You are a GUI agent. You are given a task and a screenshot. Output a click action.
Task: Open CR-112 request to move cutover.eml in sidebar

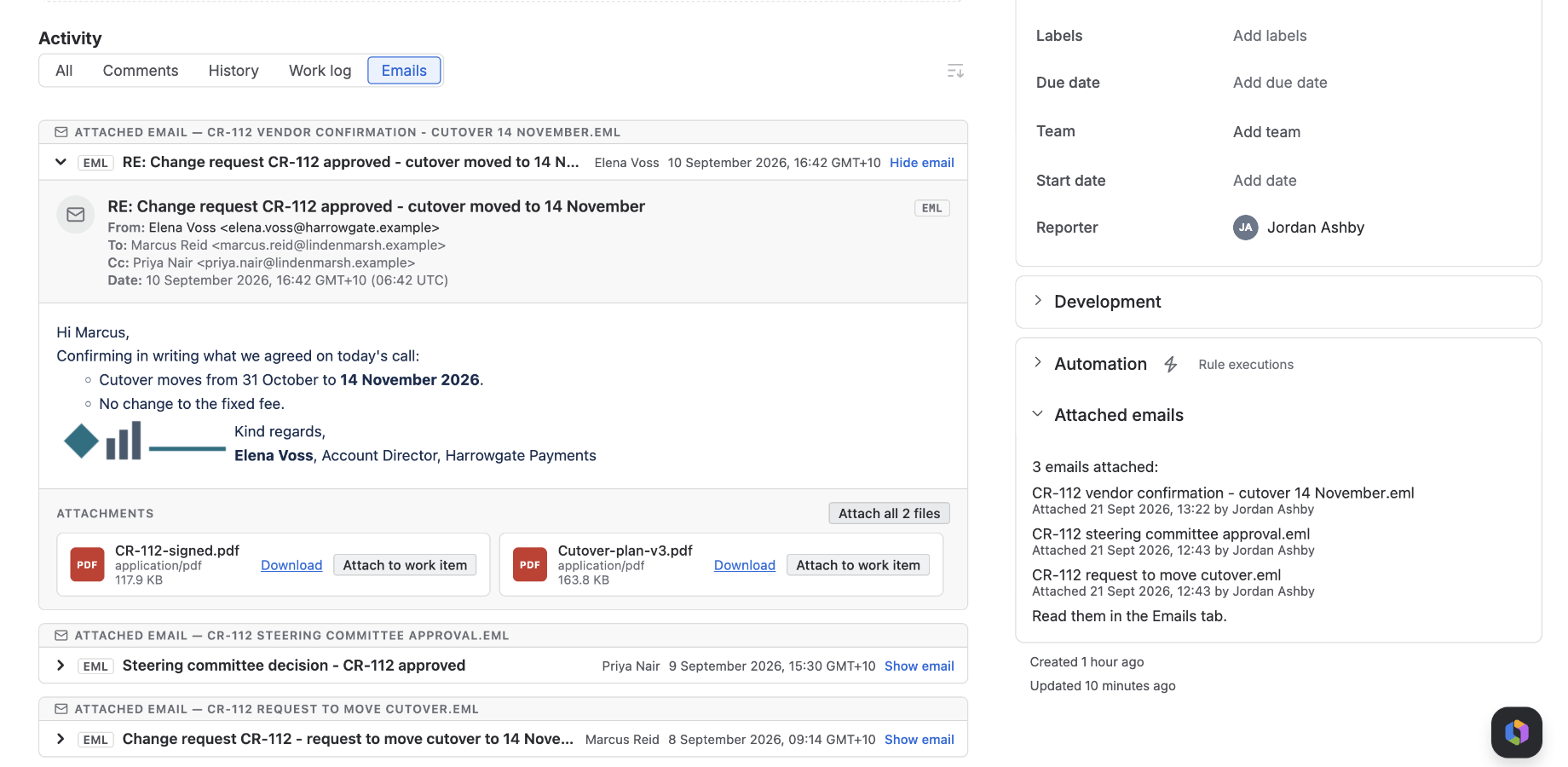pyautogui.click(x=1156, y=574)
